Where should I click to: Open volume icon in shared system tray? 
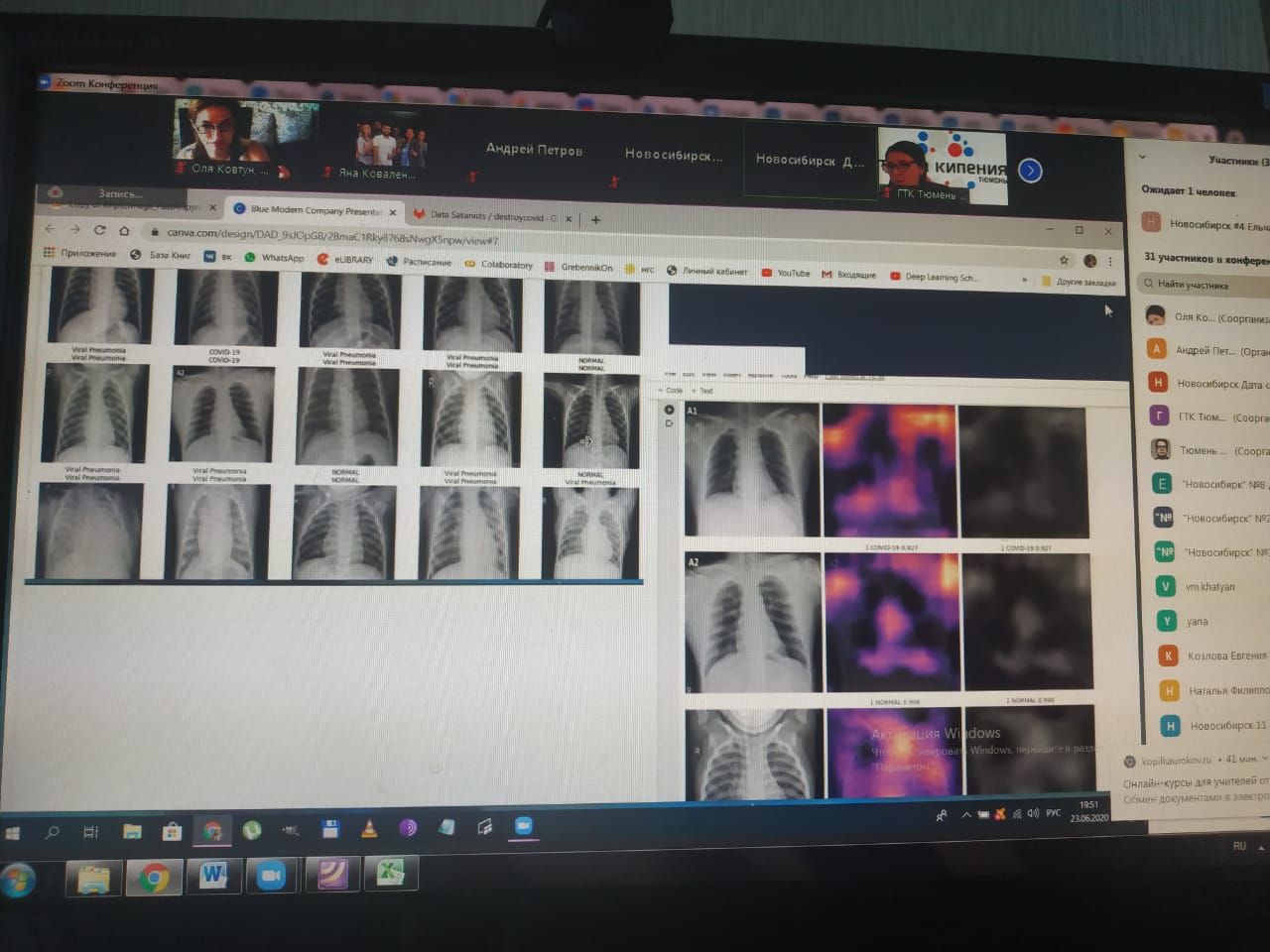pos(1033,813)
